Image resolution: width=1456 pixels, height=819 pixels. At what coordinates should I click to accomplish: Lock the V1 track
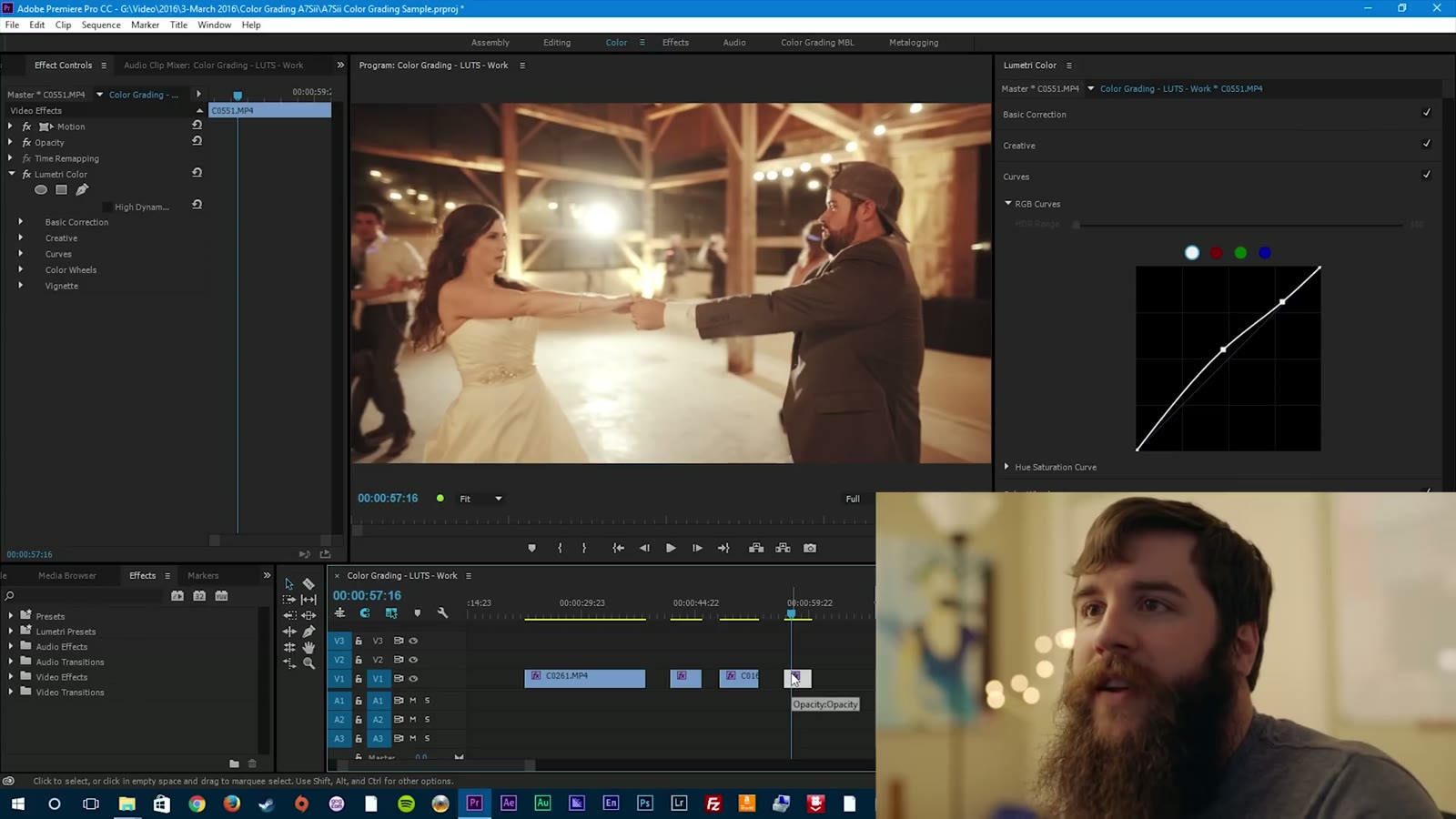point(359,679)
